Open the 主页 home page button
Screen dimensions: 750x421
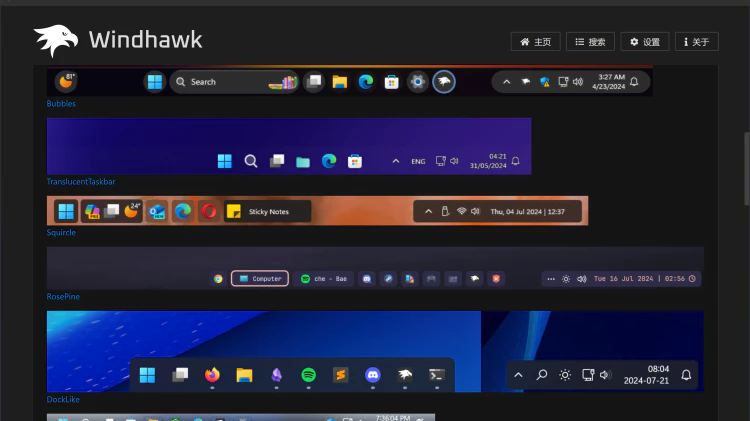tap(535, 42)
